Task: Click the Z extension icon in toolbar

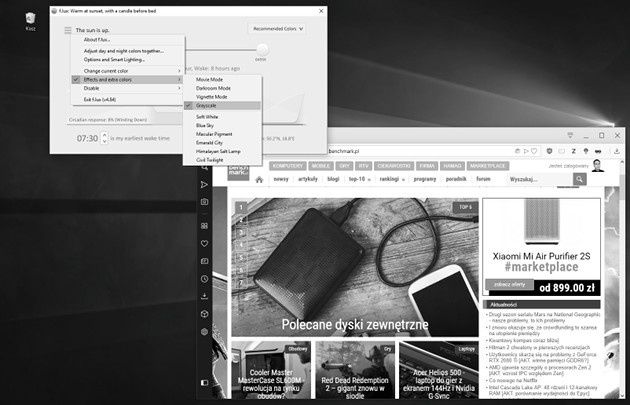Action: pos(573,151)
